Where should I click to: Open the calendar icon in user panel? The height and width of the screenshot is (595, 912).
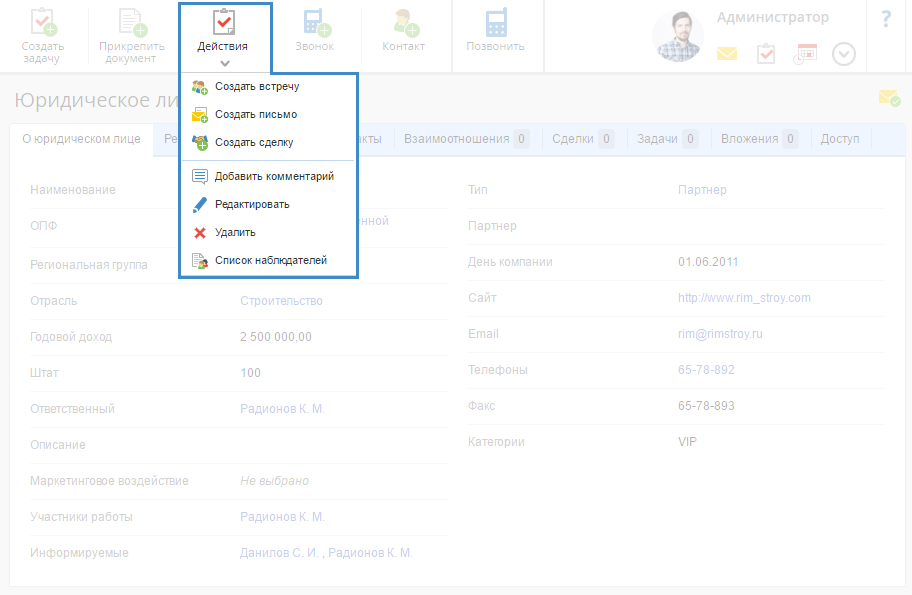coord(805,54)
